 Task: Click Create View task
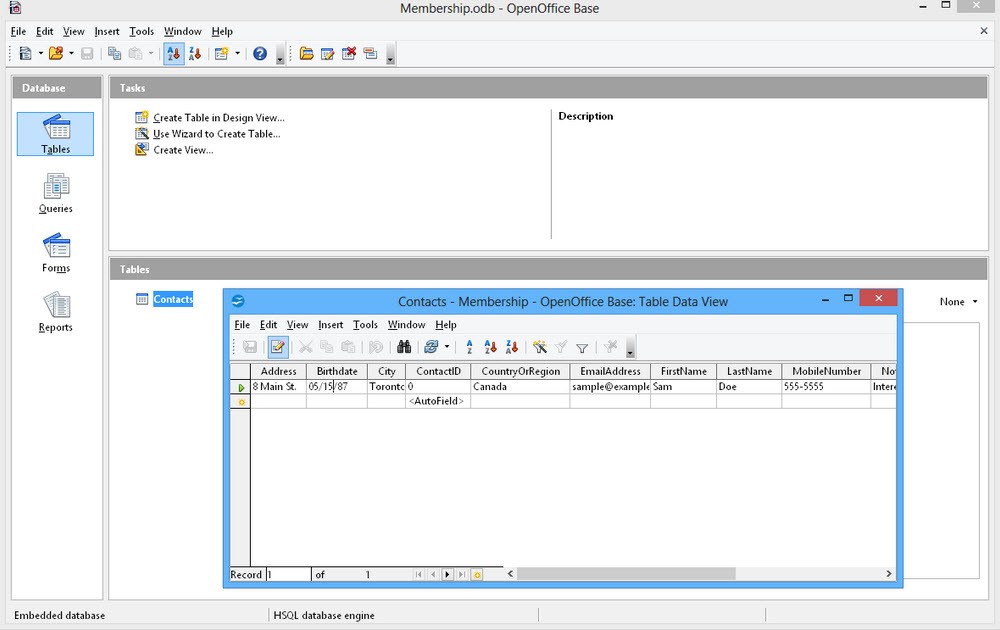pyautogui.click(x=183, y=150)
